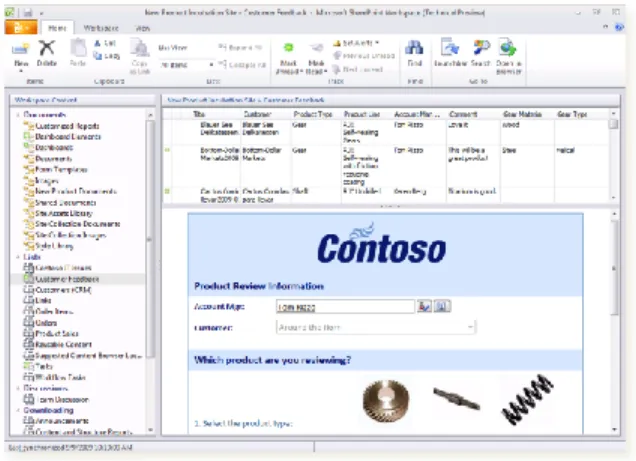Click the Comment column header

[x=463, y=114]
